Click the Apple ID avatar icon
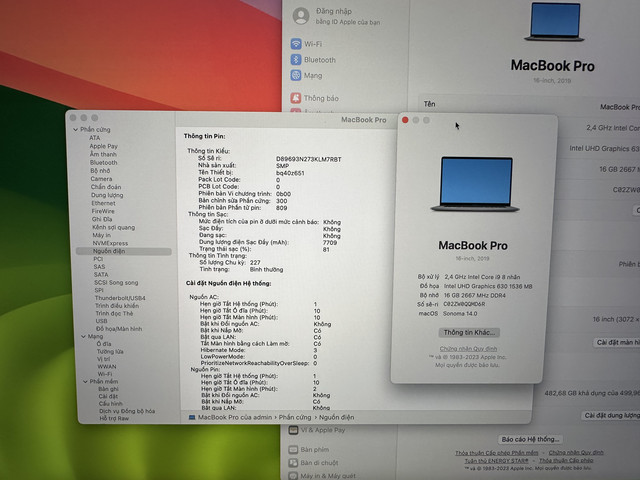640x480 pixels. click(x=301, y=16)
